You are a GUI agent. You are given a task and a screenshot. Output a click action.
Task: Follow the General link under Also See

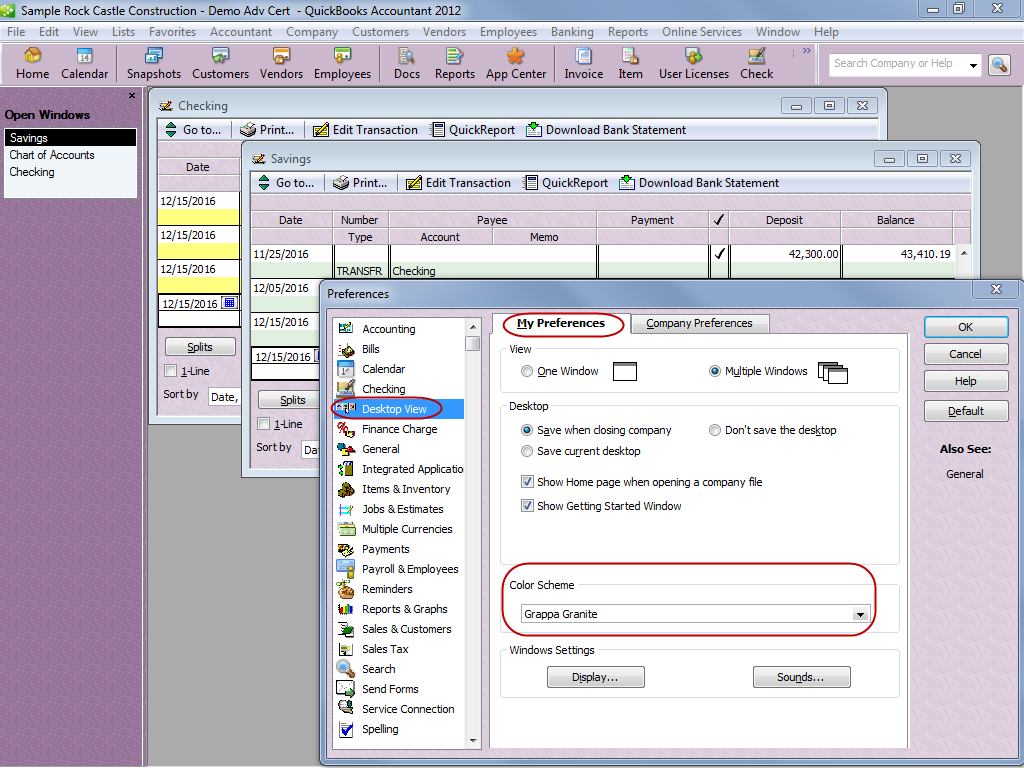pyautogui.click(x=965, y=474)
